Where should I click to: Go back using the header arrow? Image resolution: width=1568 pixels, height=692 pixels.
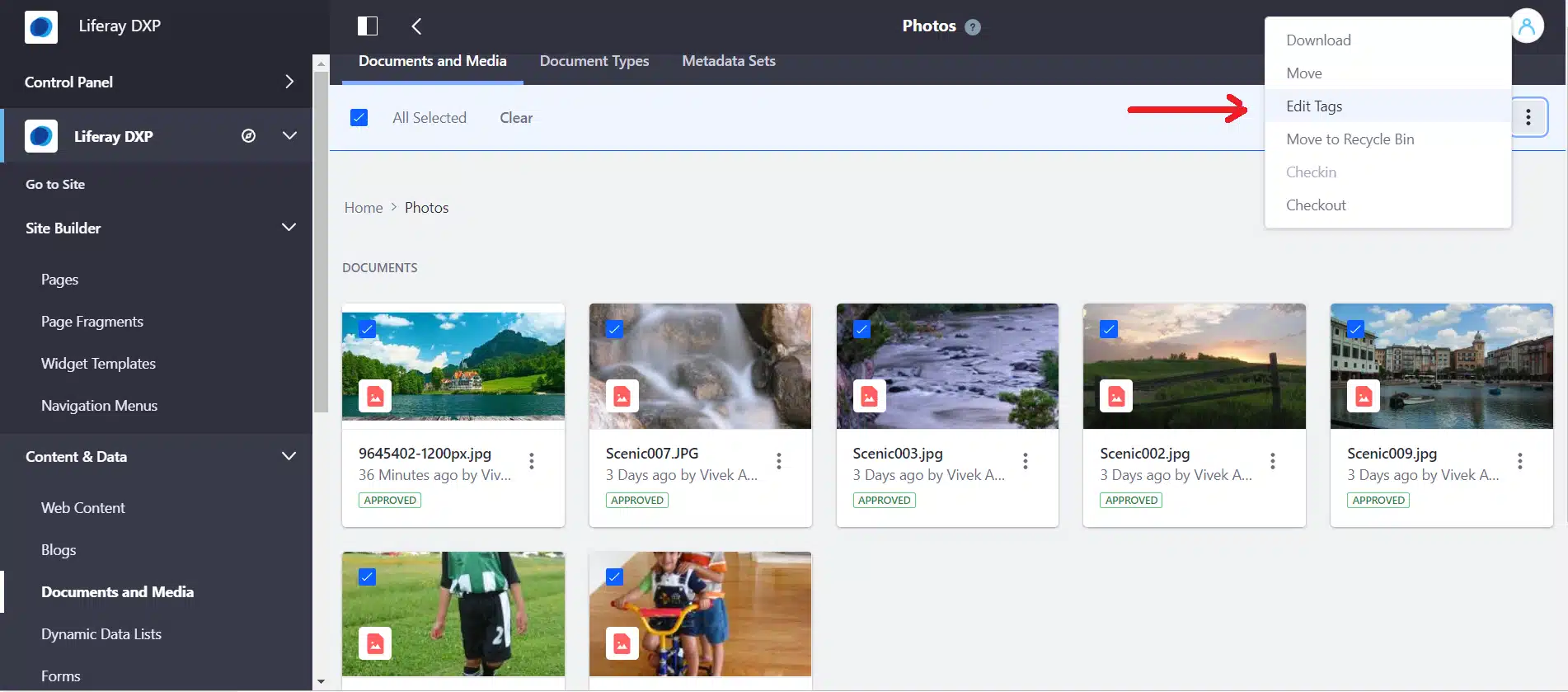(x=416, y=26)
